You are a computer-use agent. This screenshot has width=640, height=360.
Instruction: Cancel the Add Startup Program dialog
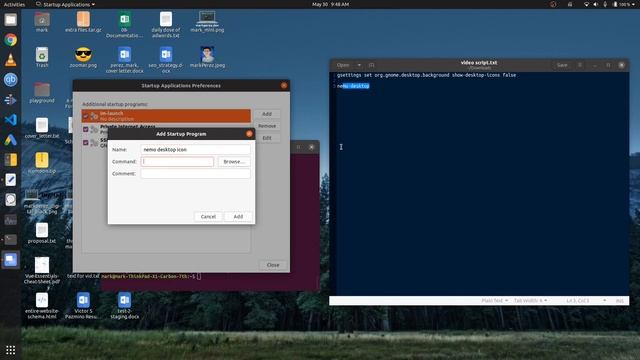pyautogui.click(x=208, y=217)
